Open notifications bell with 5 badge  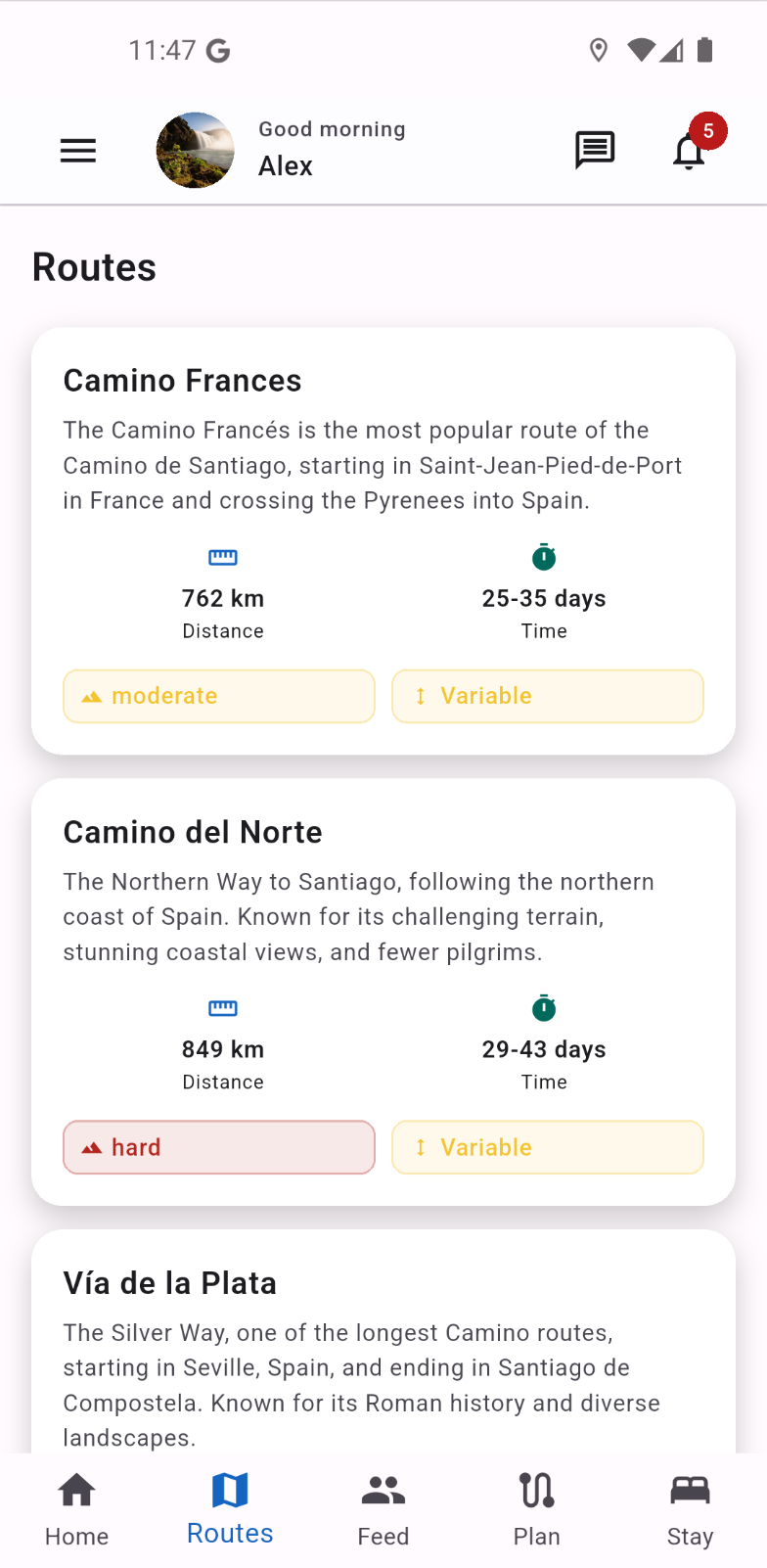tap(690, 152)
